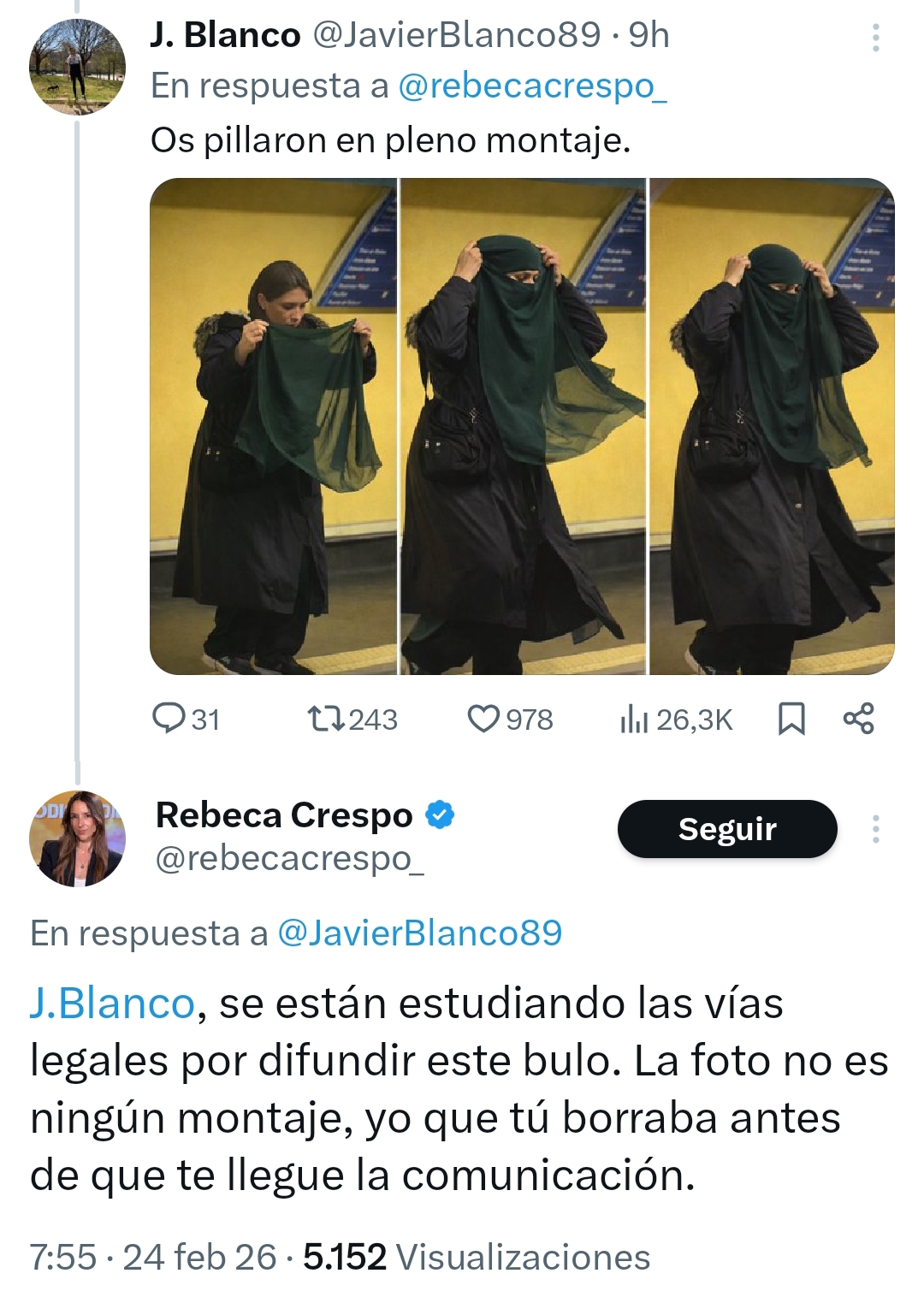
Task: Open the 5.152 Visualizaciones count
Action: [477, 1257]
